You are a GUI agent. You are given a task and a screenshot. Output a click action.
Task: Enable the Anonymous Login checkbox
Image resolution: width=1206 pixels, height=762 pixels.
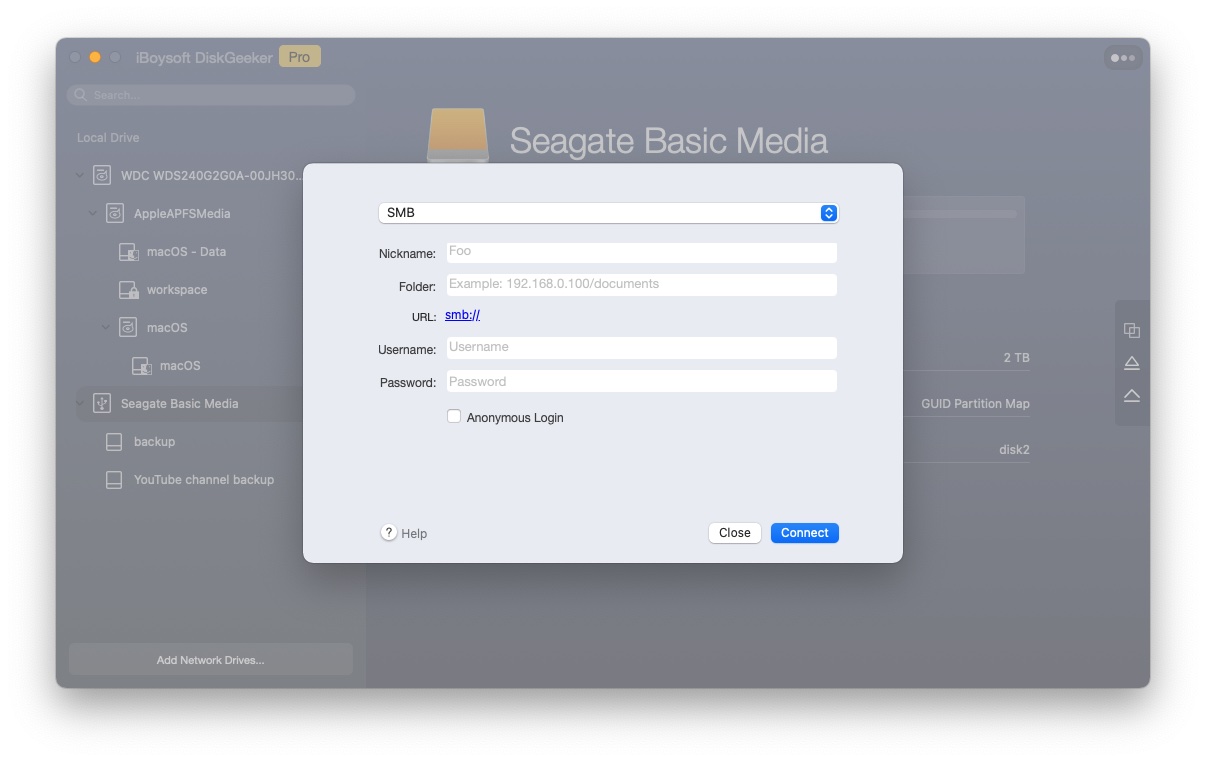pyautogui.click(x=454, y=417)
